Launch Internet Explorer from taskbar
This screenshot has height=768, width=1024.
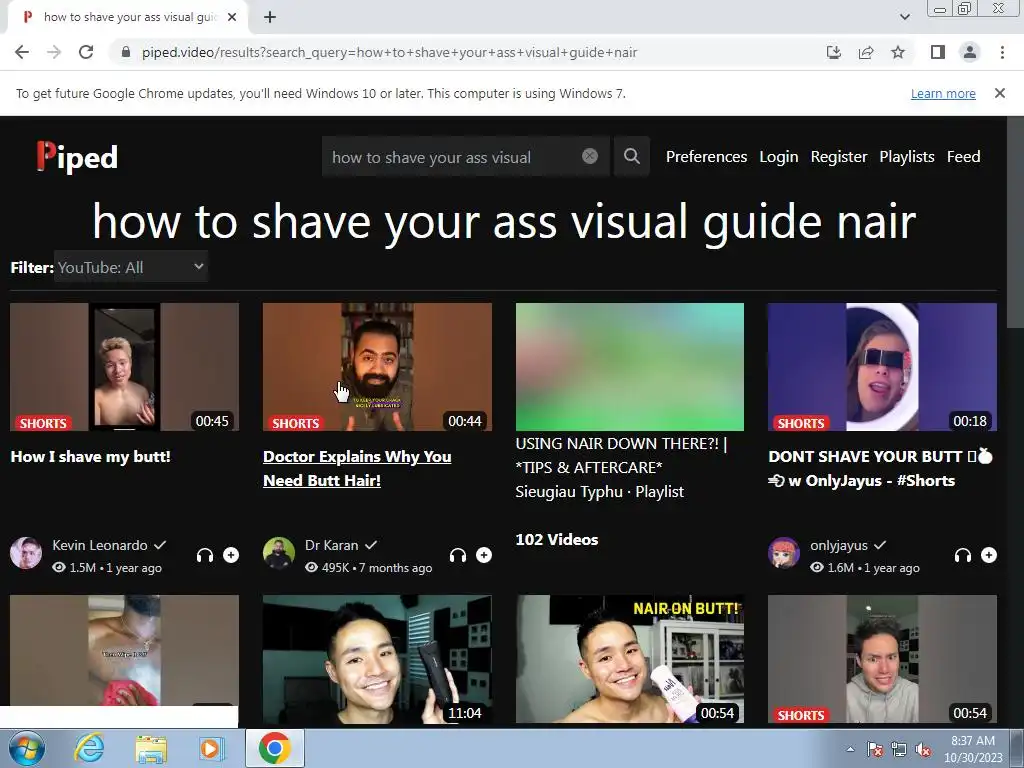(89, 748)
